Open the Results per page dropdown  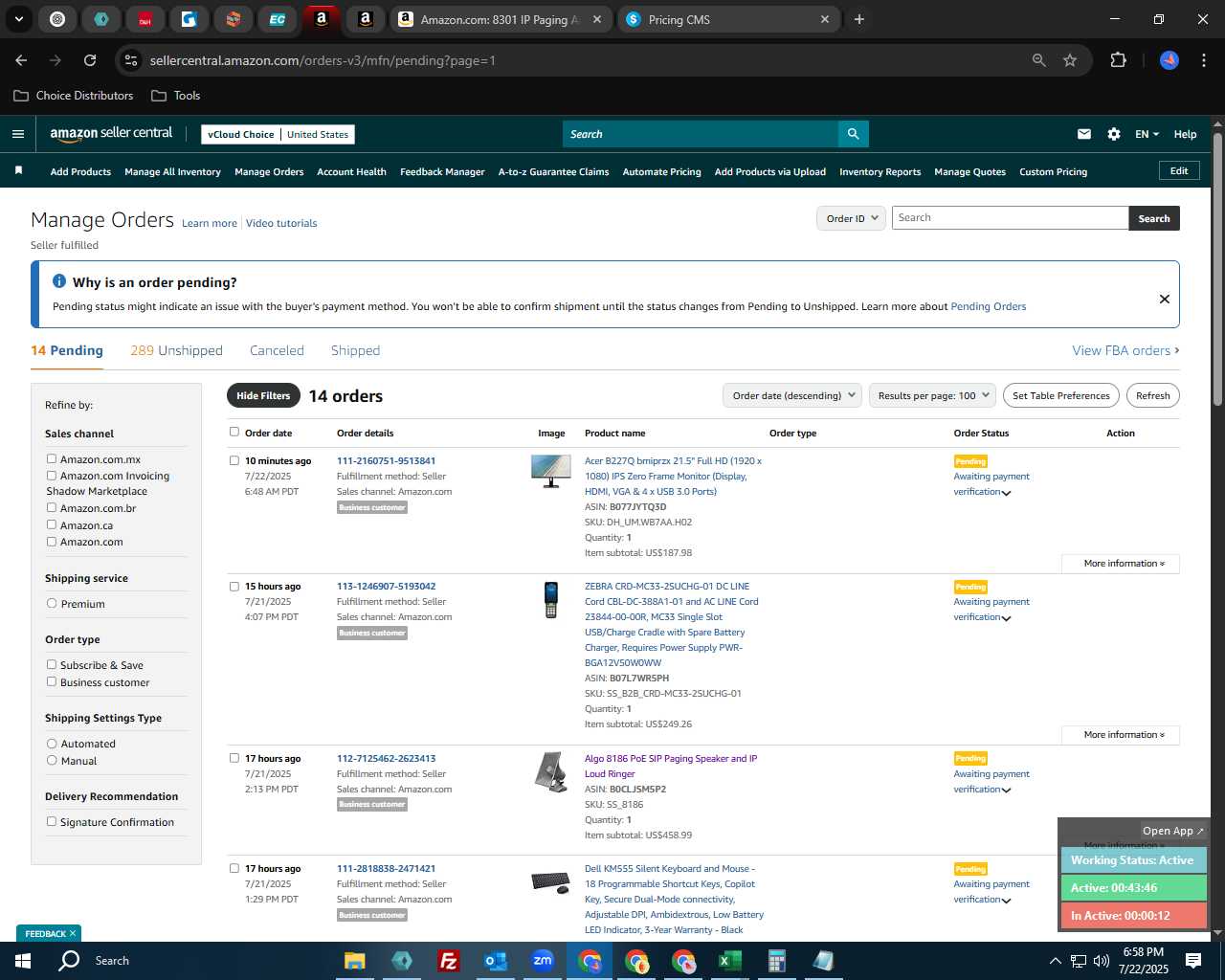tap(932, 395)
